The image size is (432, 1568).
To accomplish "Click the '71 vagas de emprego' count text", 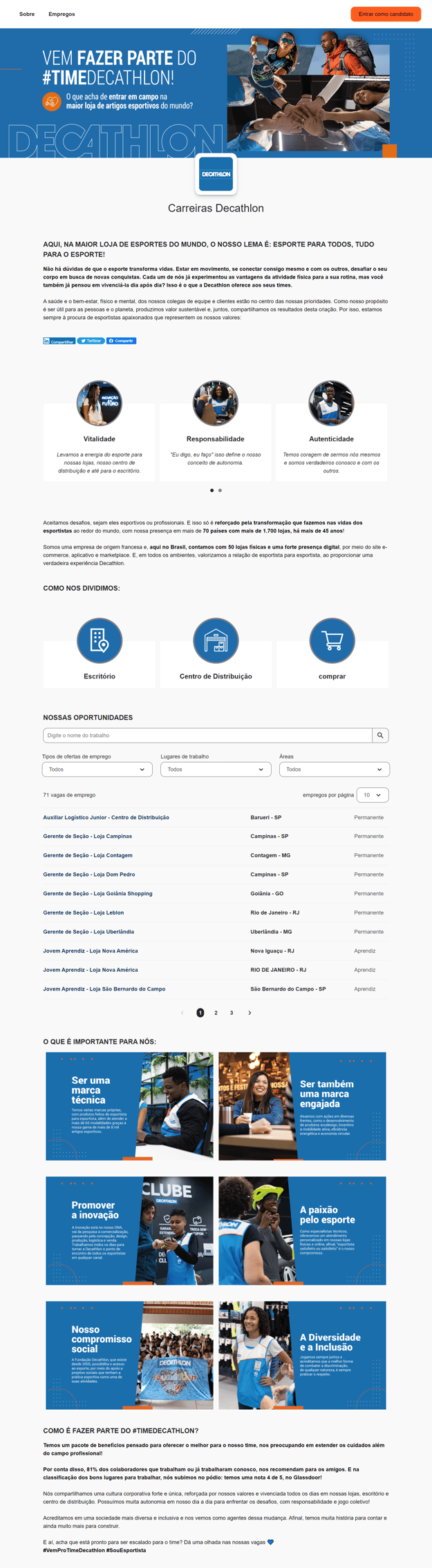I will pos(69,795).
